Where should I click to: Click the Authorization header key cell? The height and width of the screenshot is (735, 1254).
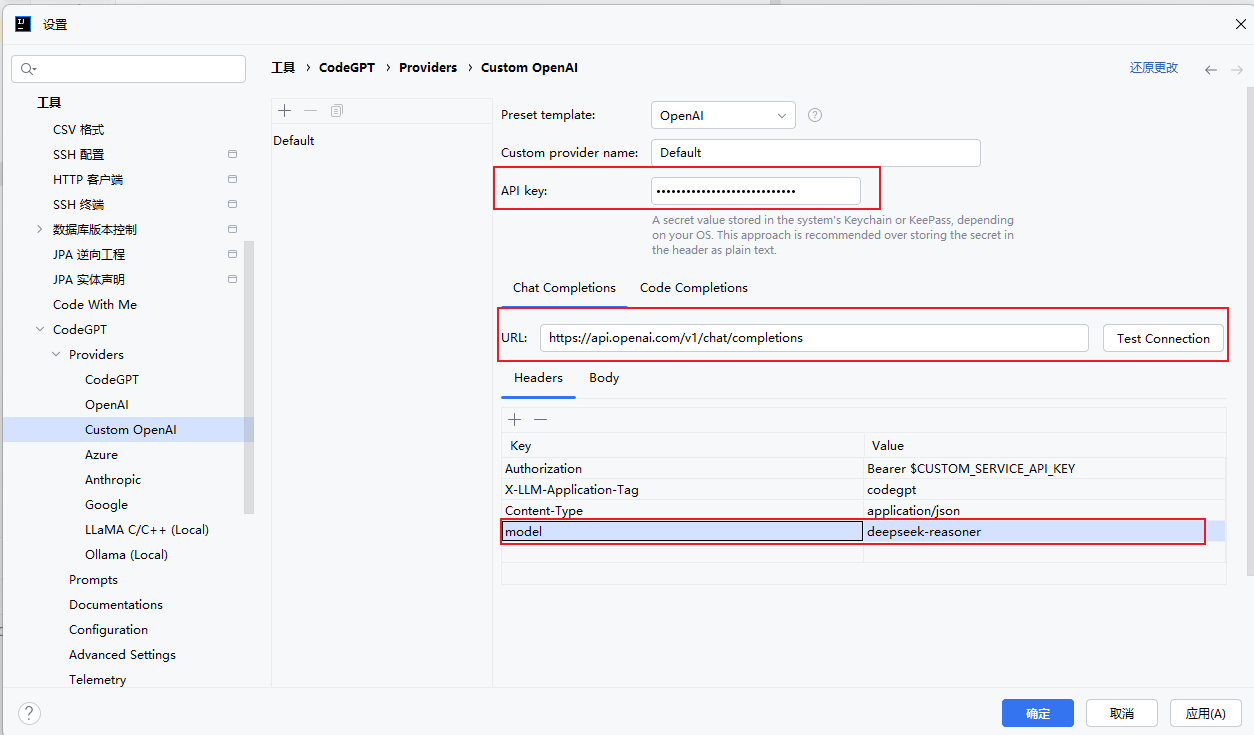(682, 468)
